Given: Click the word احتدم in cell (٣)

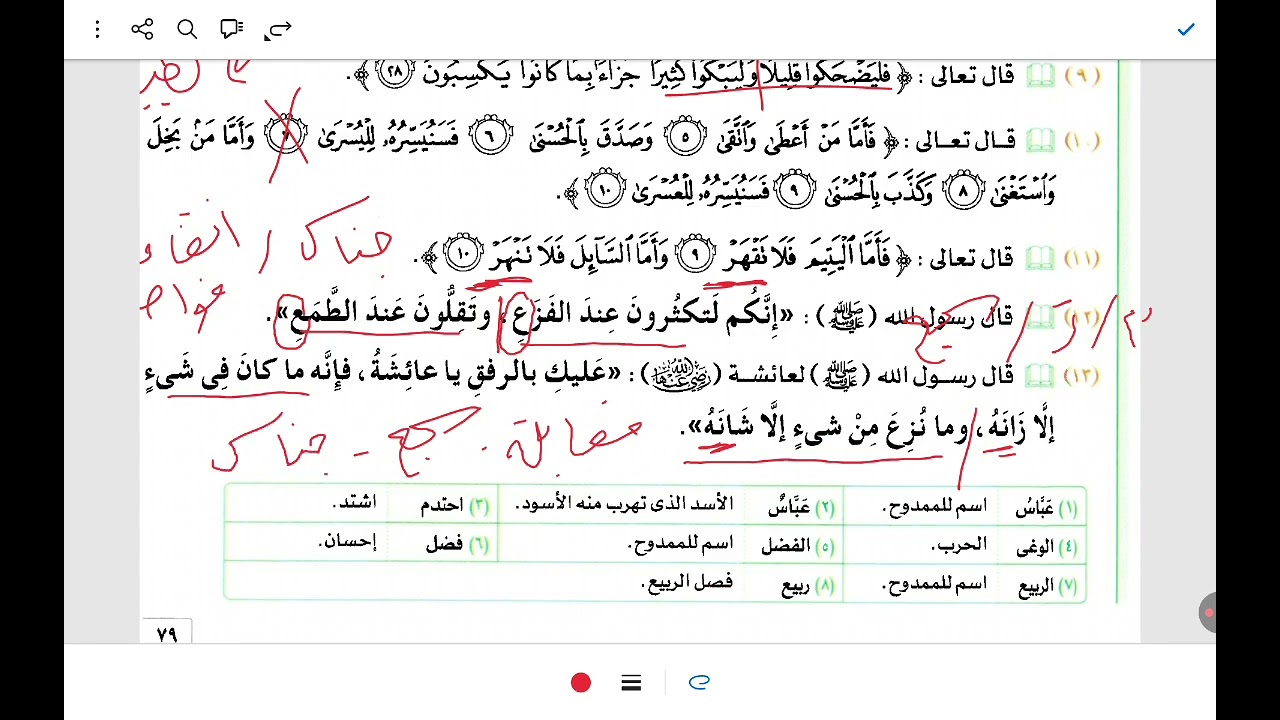Looking at the screenshot, I should click(x=442, y=505).
